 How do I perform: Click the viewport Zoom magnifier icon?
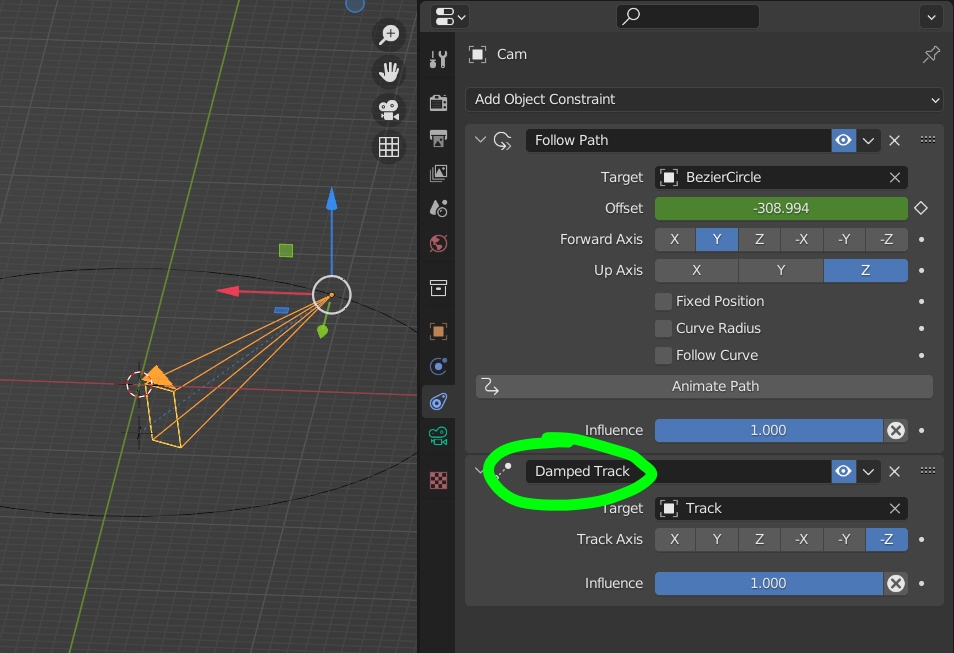tap(388, 34)
